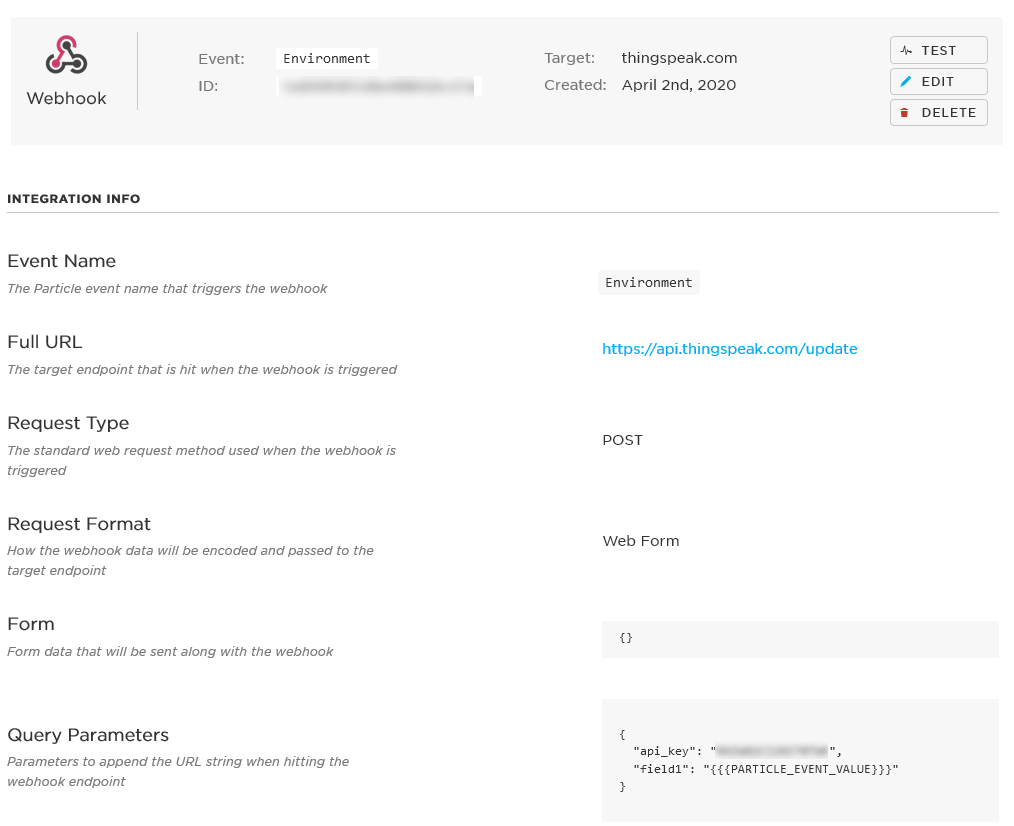
Task: Click the Environment value under Event Name
Action: coord(649,283)
